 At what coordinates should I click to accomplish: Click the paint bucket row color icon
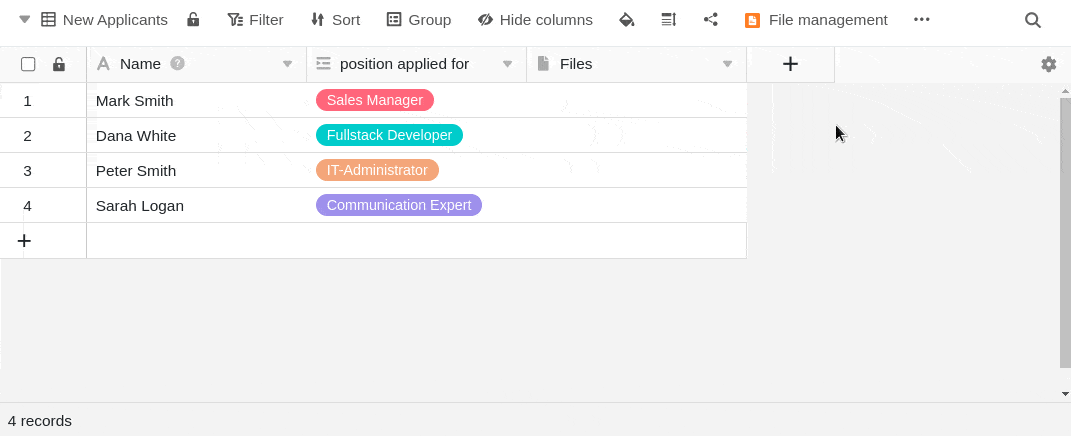pyautogui.click(x=627, y=20)
